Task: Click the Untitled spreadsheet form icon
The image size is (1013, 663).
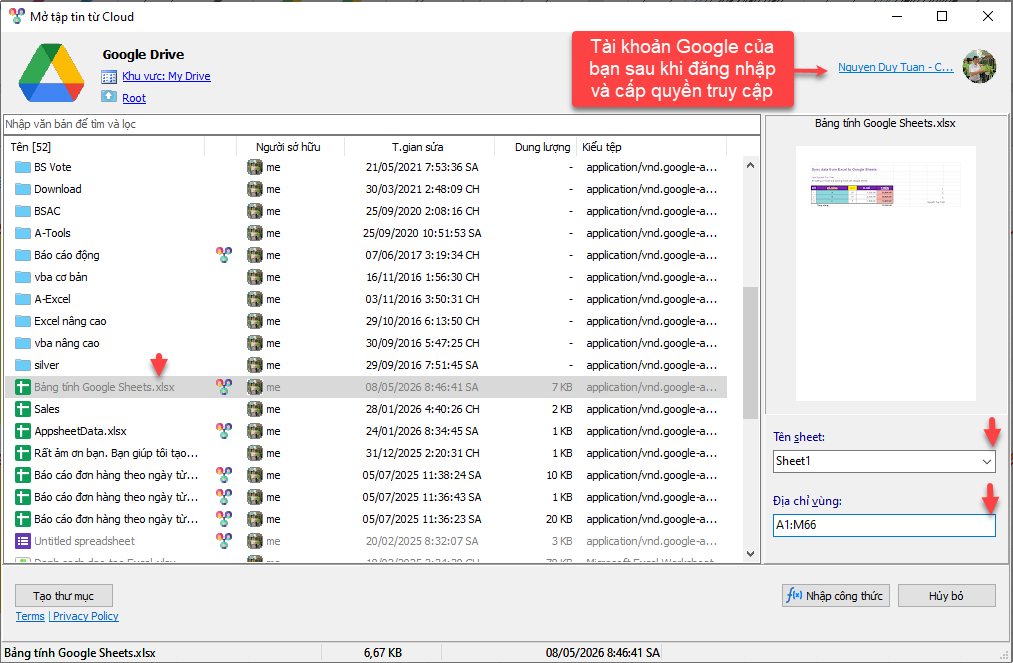Action: click(23, 541)
